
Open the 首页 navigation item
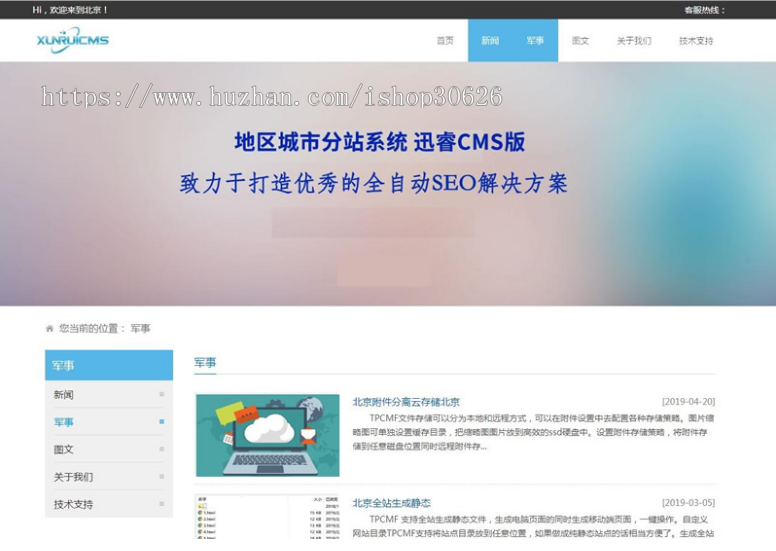click(x=445, y=41)
